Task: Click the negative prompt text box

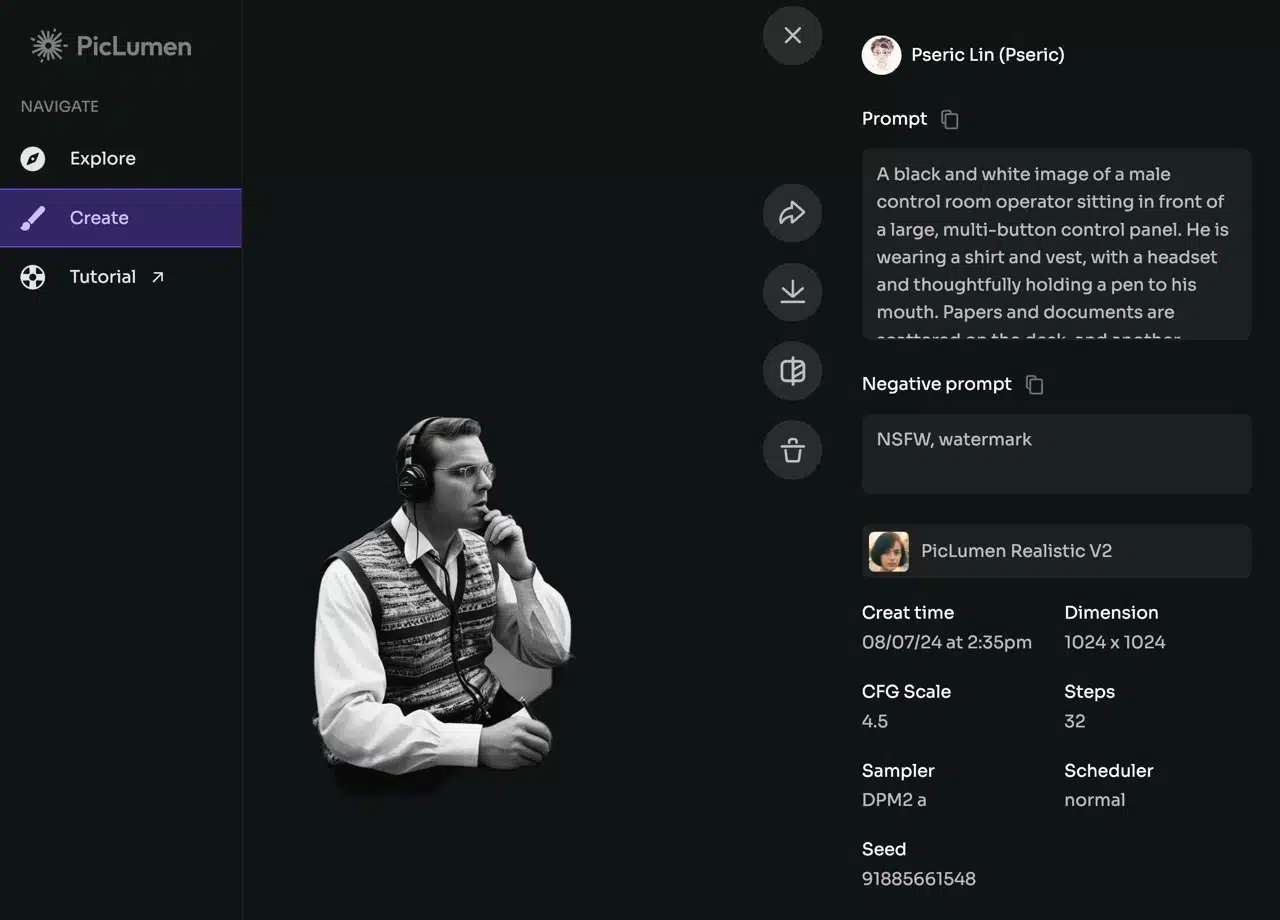Action: (x=1055, y=454)
